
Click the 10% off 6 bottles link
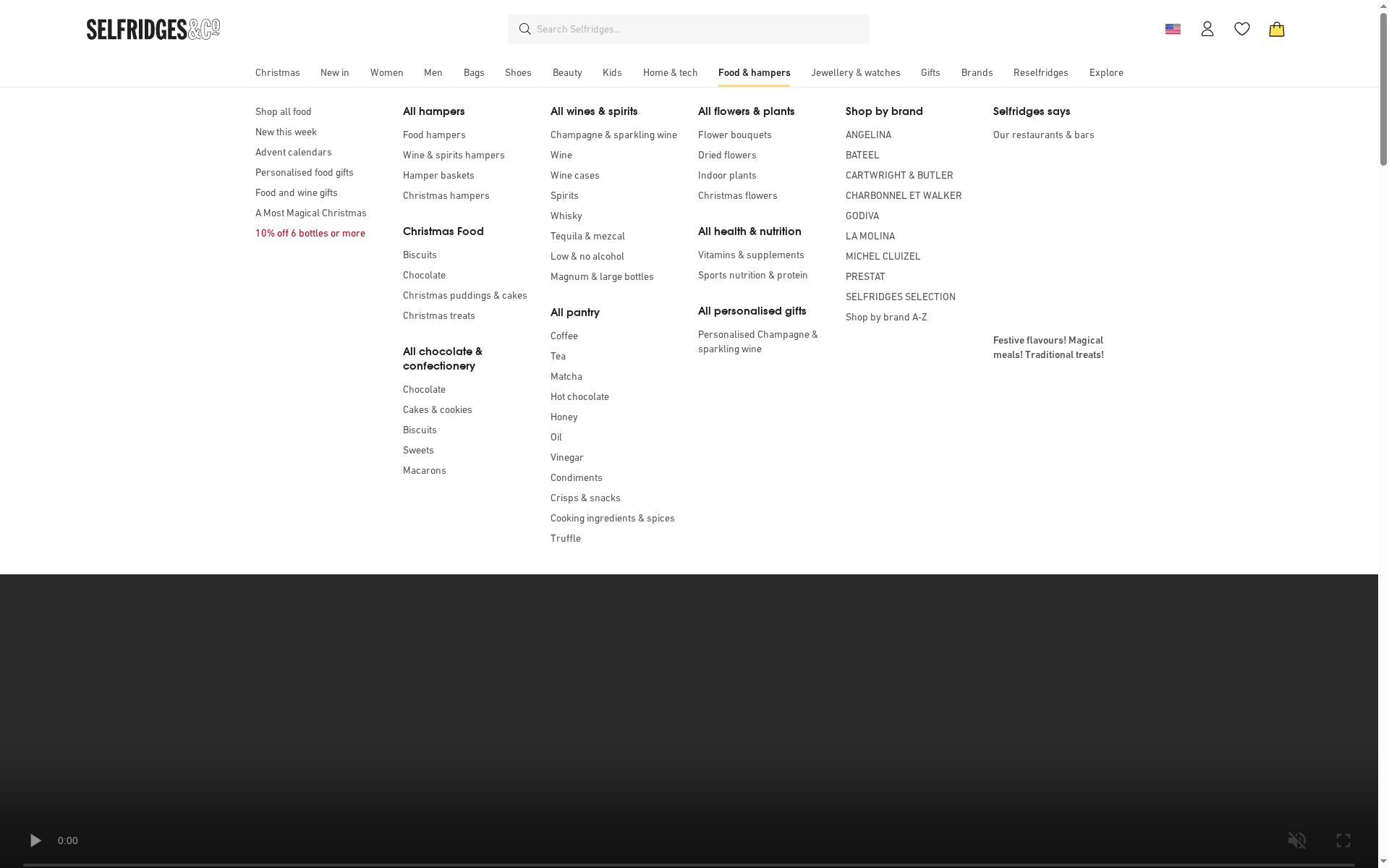(x=310, y=233)
